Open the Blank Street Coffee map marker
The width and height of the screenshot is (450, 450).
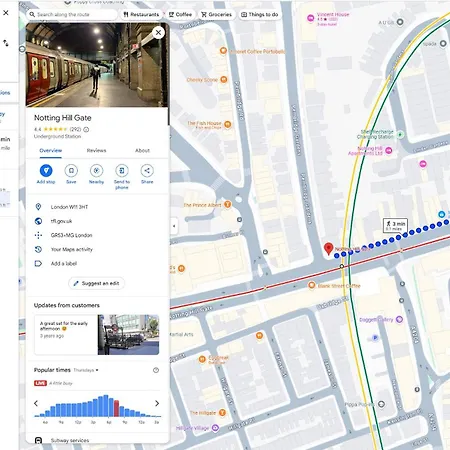click(311, 285)
